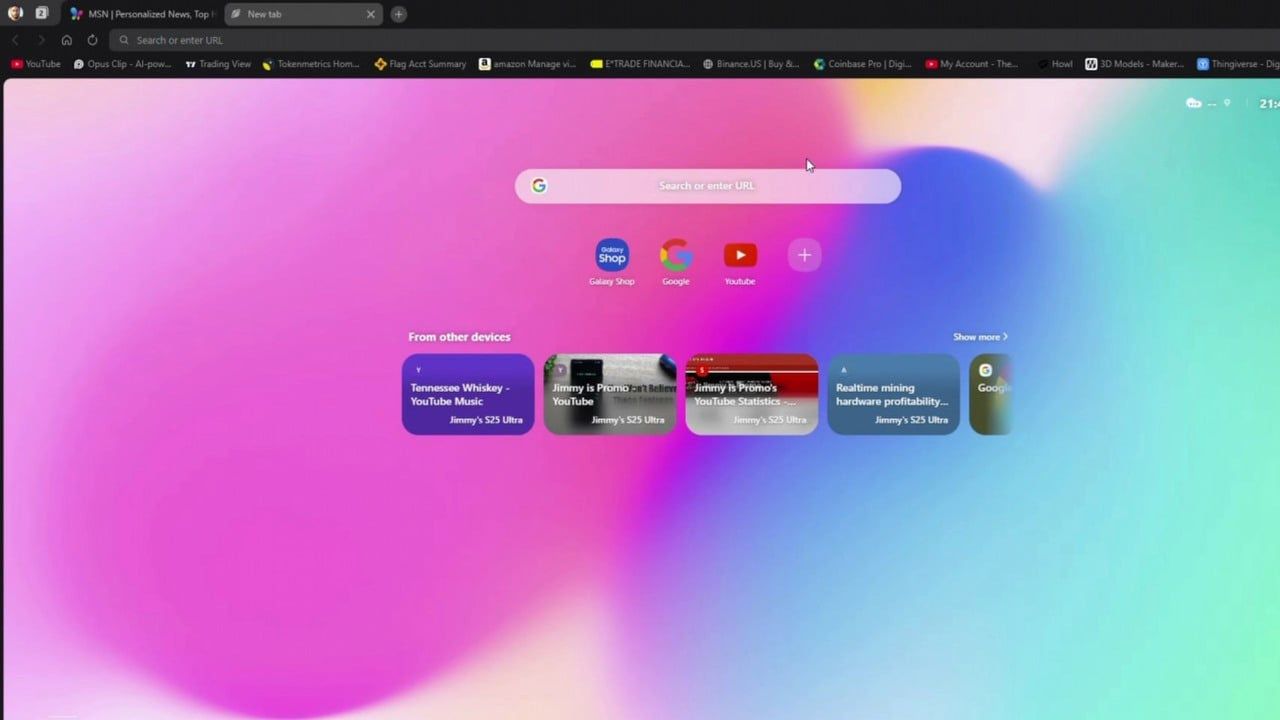Screen dimensions: 1280x720
Task: Open the Thingiverse bookmark
Action: 1238,64
